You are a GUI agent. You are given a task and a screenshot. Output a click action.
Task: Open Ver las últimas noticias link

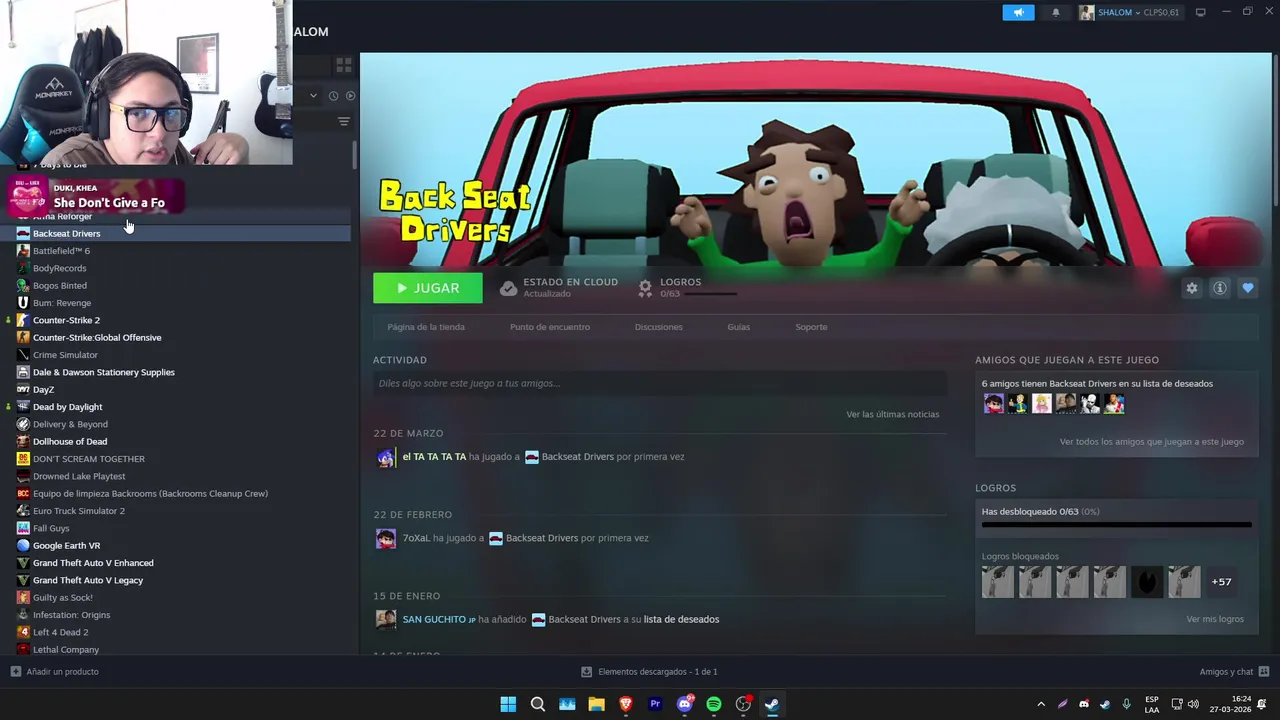(x=893, y=414)
